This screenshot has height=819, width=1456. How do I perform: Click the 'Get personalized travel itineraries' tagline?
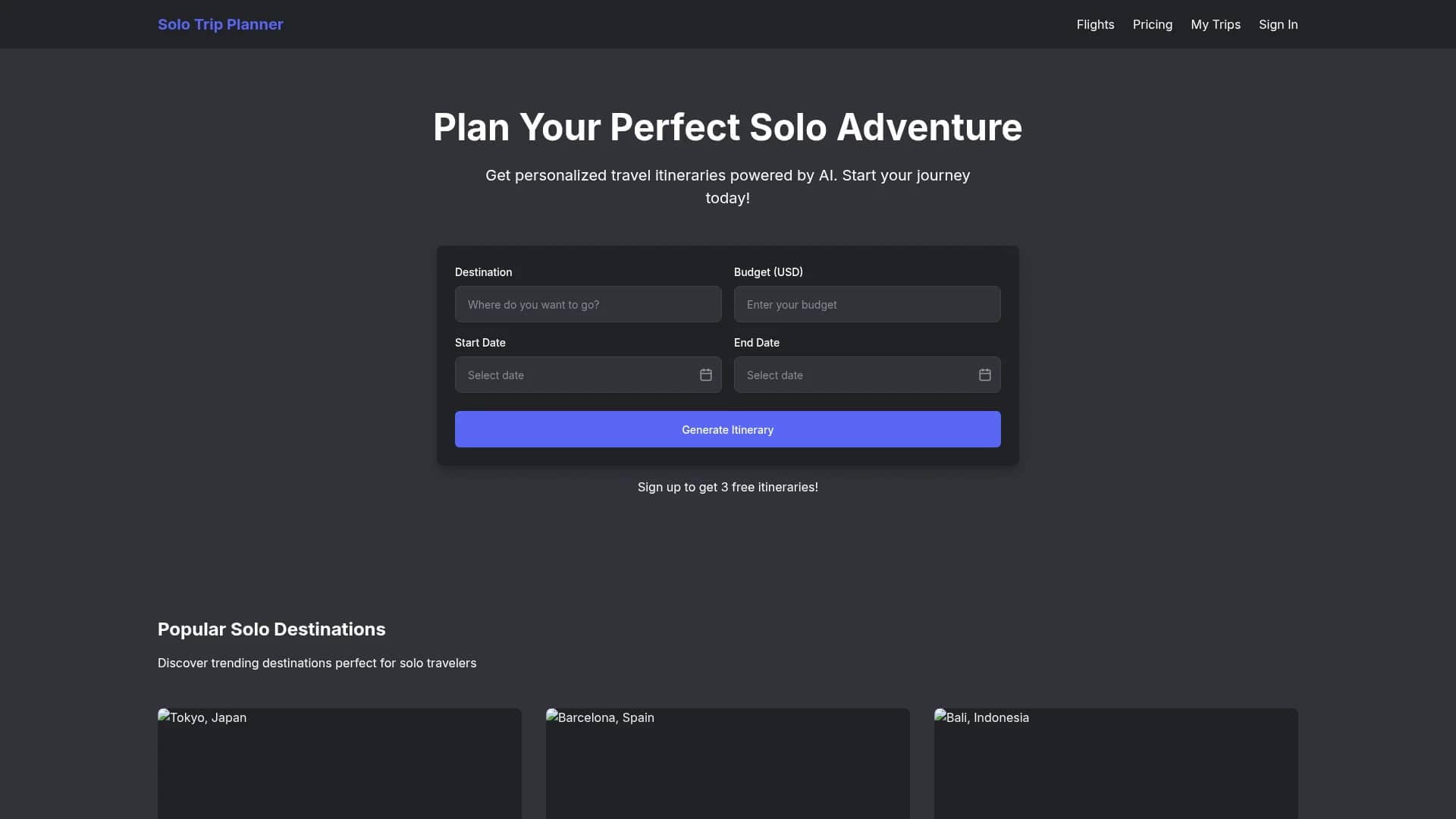tap(727, 187)
